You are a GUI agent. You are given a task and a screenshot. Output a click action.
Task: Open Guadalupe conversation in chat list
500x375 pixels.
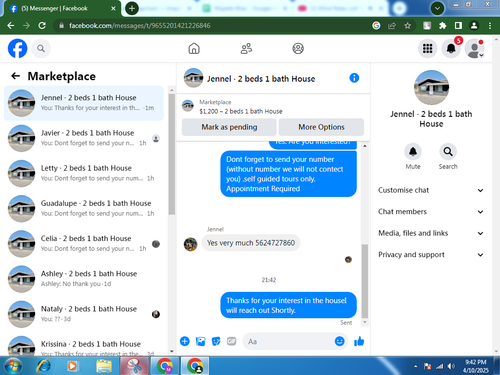tap(84, 208)
